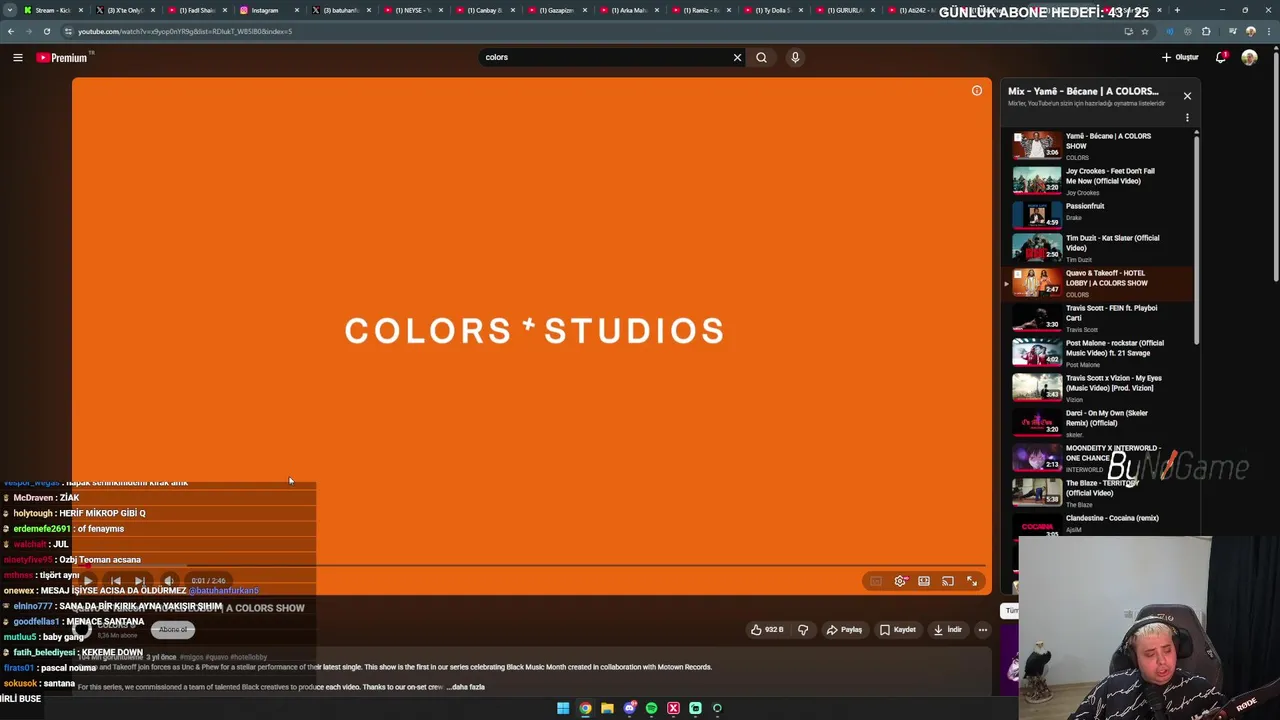Open the Chrome extensions puzzle icon

[x=1206, y=32]
